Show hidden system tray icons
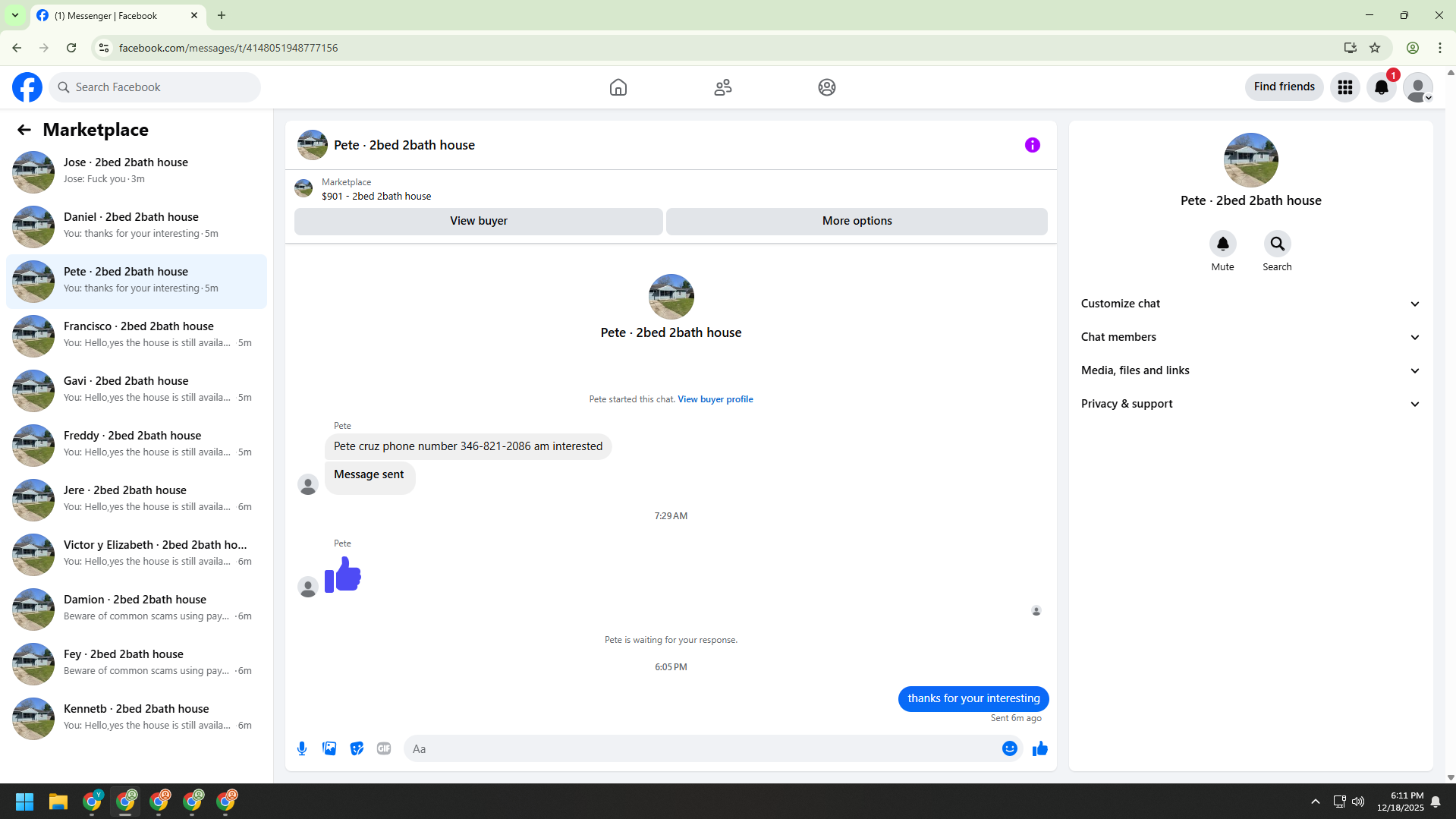 click(1316, 802)
